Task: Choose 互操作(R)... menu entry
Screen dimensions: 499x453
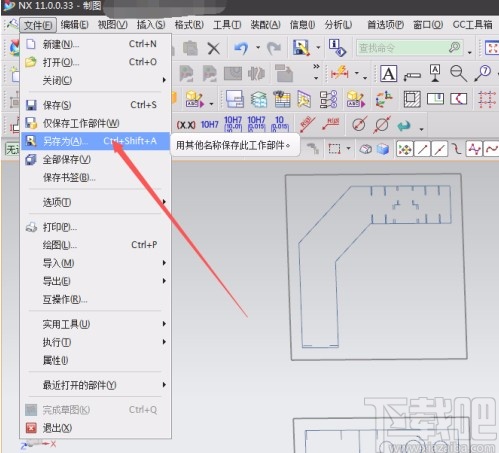Action: click(96, 299)
